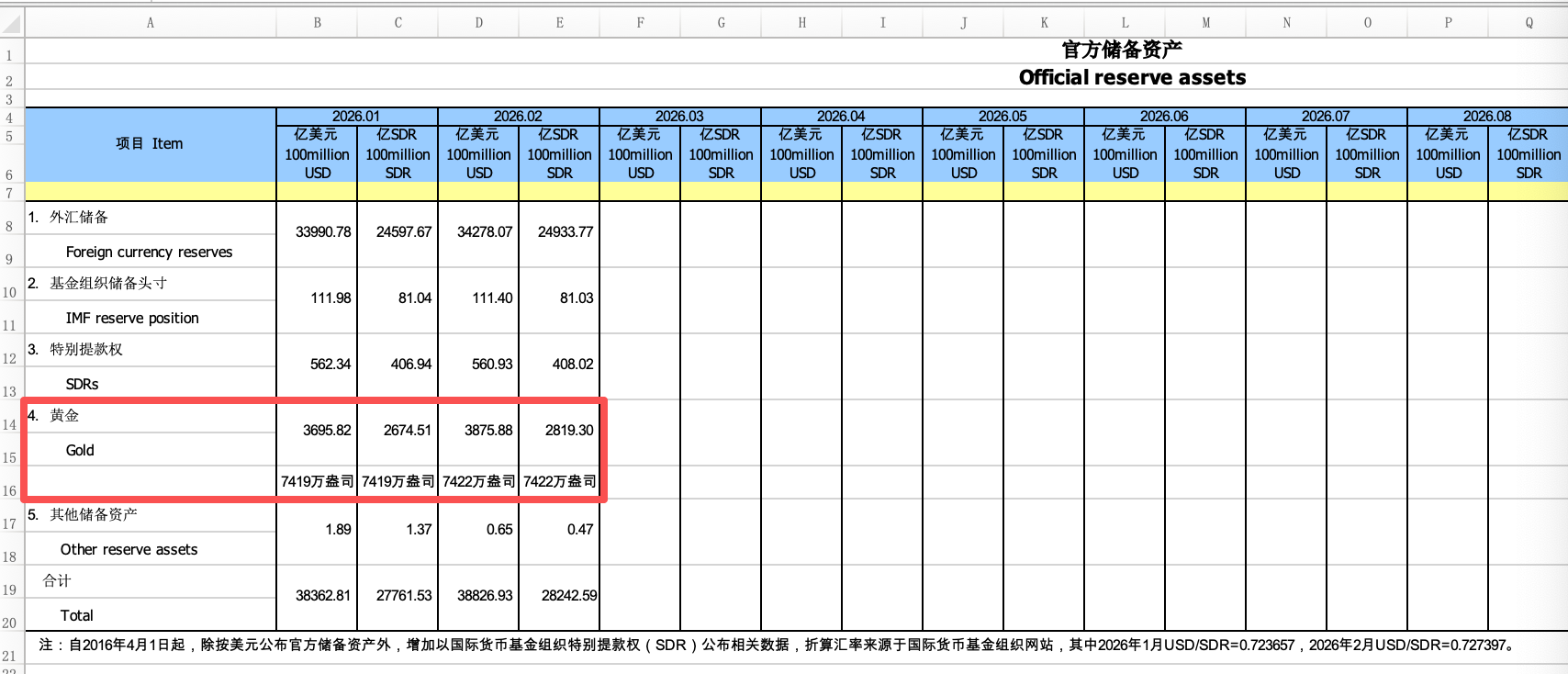Click the 2026.01 month header cell
1568x674 pixels.
coord(356,117)
